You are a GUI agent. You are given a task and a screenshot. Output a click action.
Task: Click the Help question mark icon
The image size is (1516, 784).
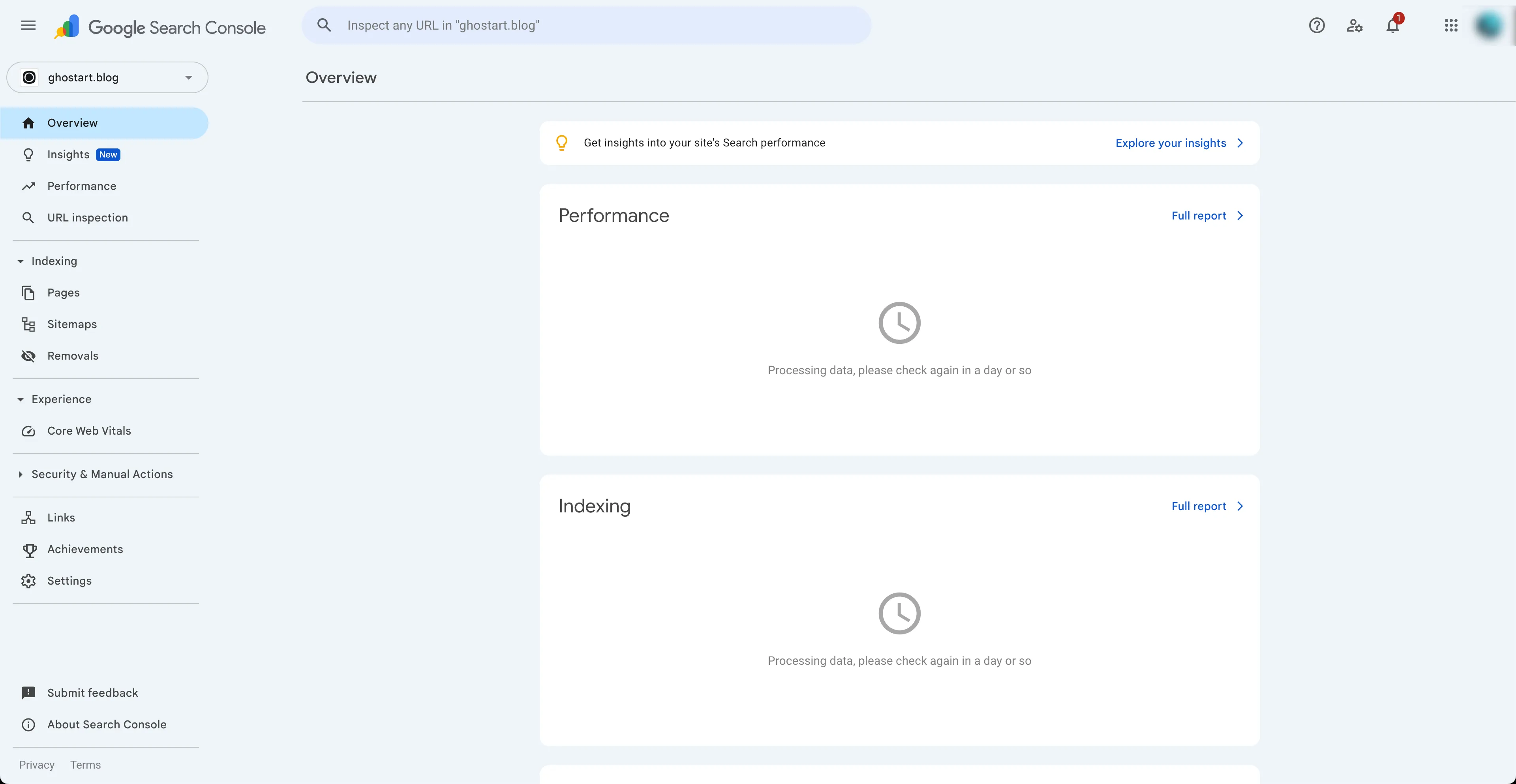[1317, 25]
